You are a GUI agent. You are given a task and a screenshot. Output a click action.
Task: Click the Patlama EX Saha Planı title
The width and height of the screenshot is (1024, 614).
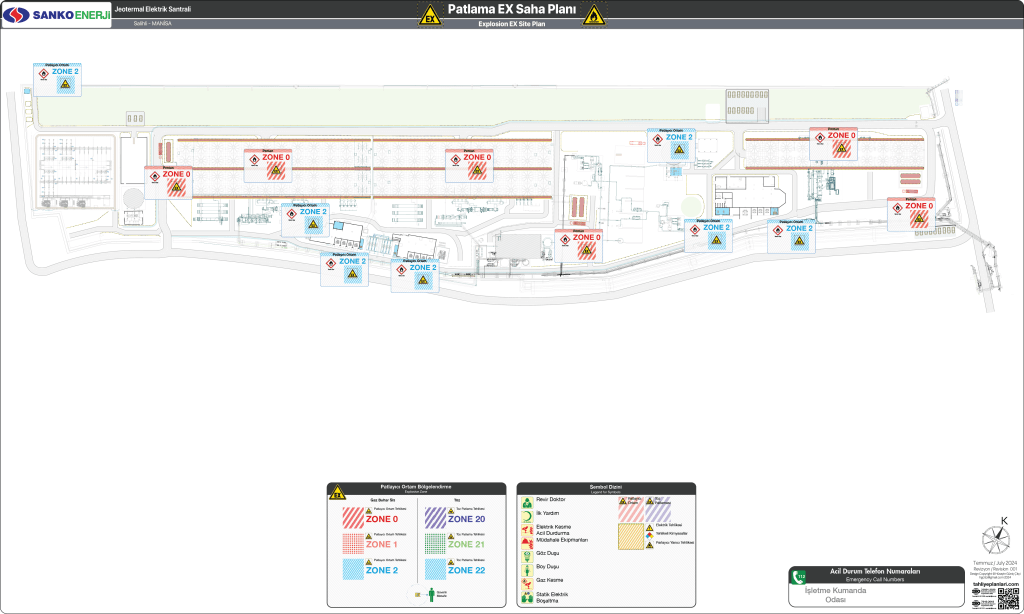(511, 10)
